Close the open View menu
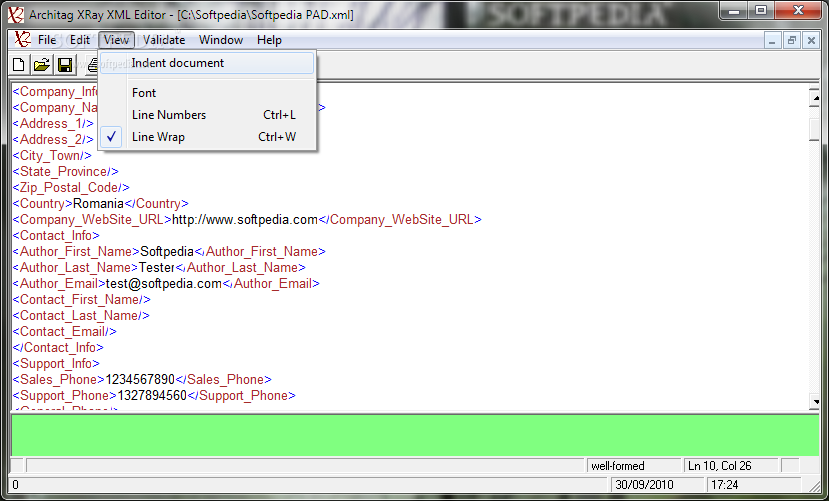The height and width of the screenshot is (501, 829). click(x=116, y=40)
